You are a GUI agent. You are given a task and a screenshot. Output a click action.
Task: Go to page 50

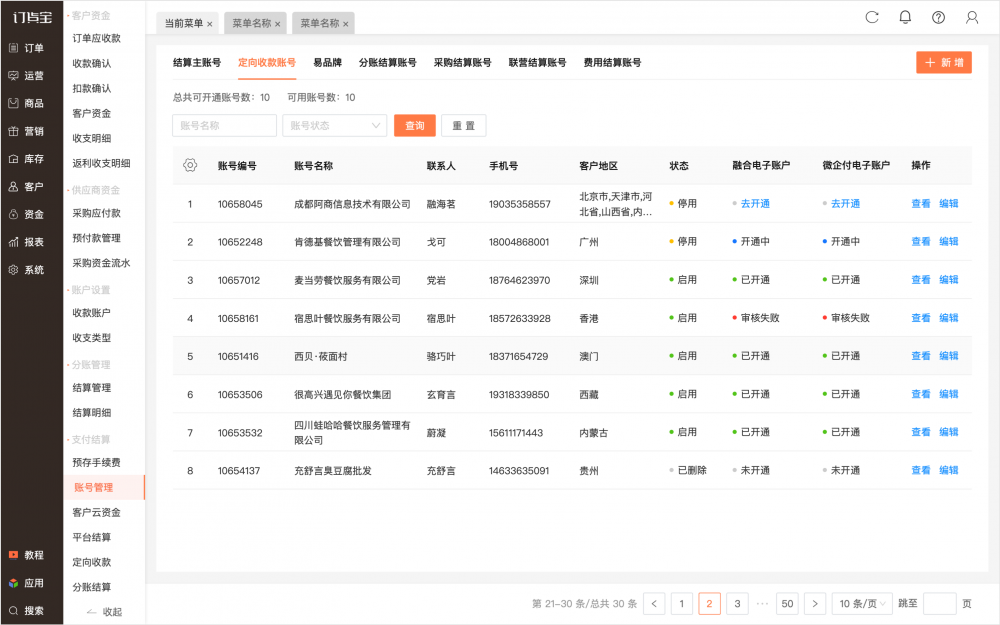coord(788,603)
